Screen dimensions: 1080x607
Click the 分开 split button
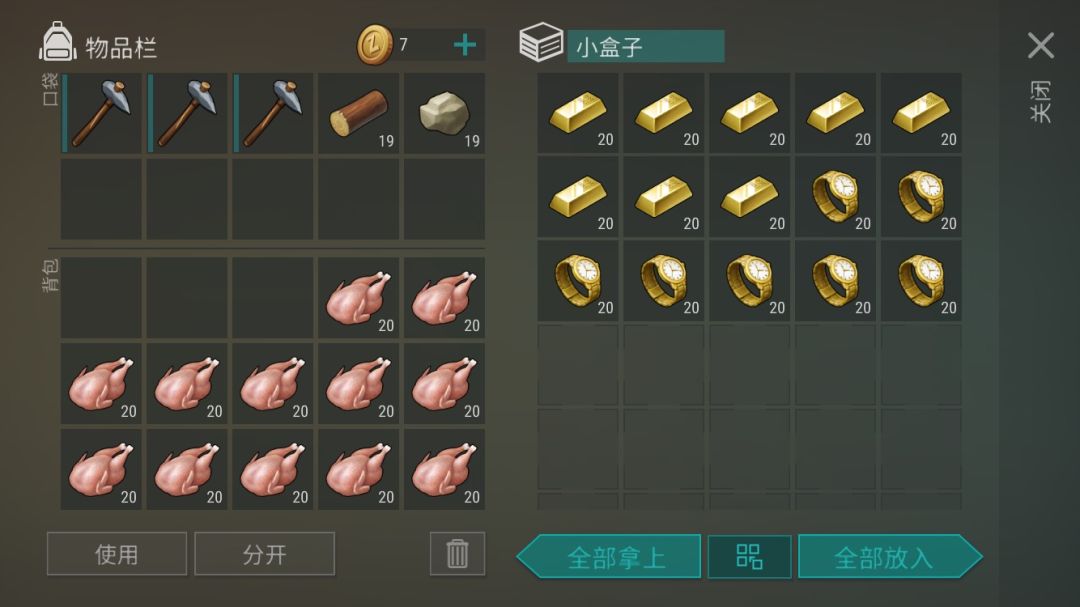(x=264, y=553)
